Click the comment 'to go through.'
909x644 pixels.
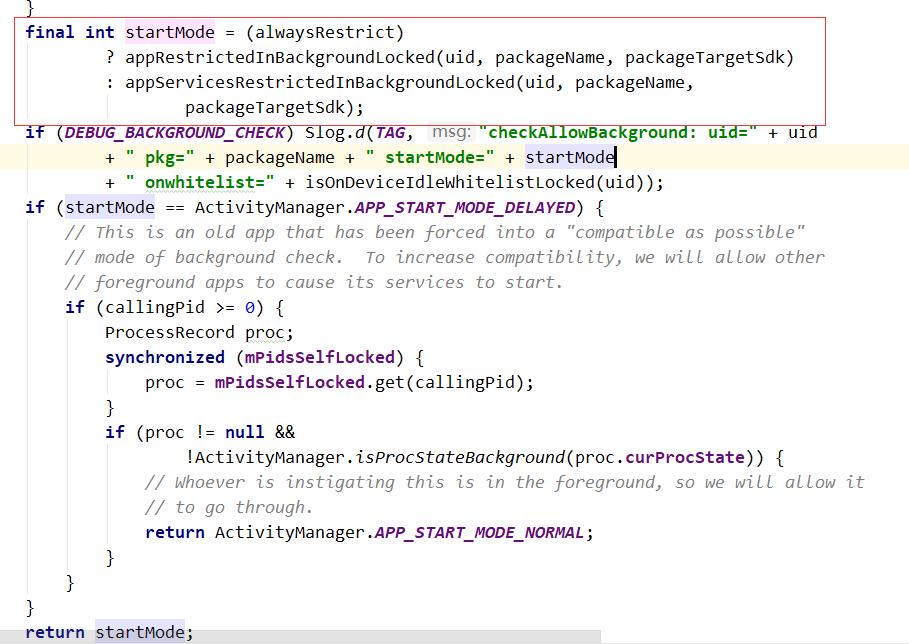point(229,508)
